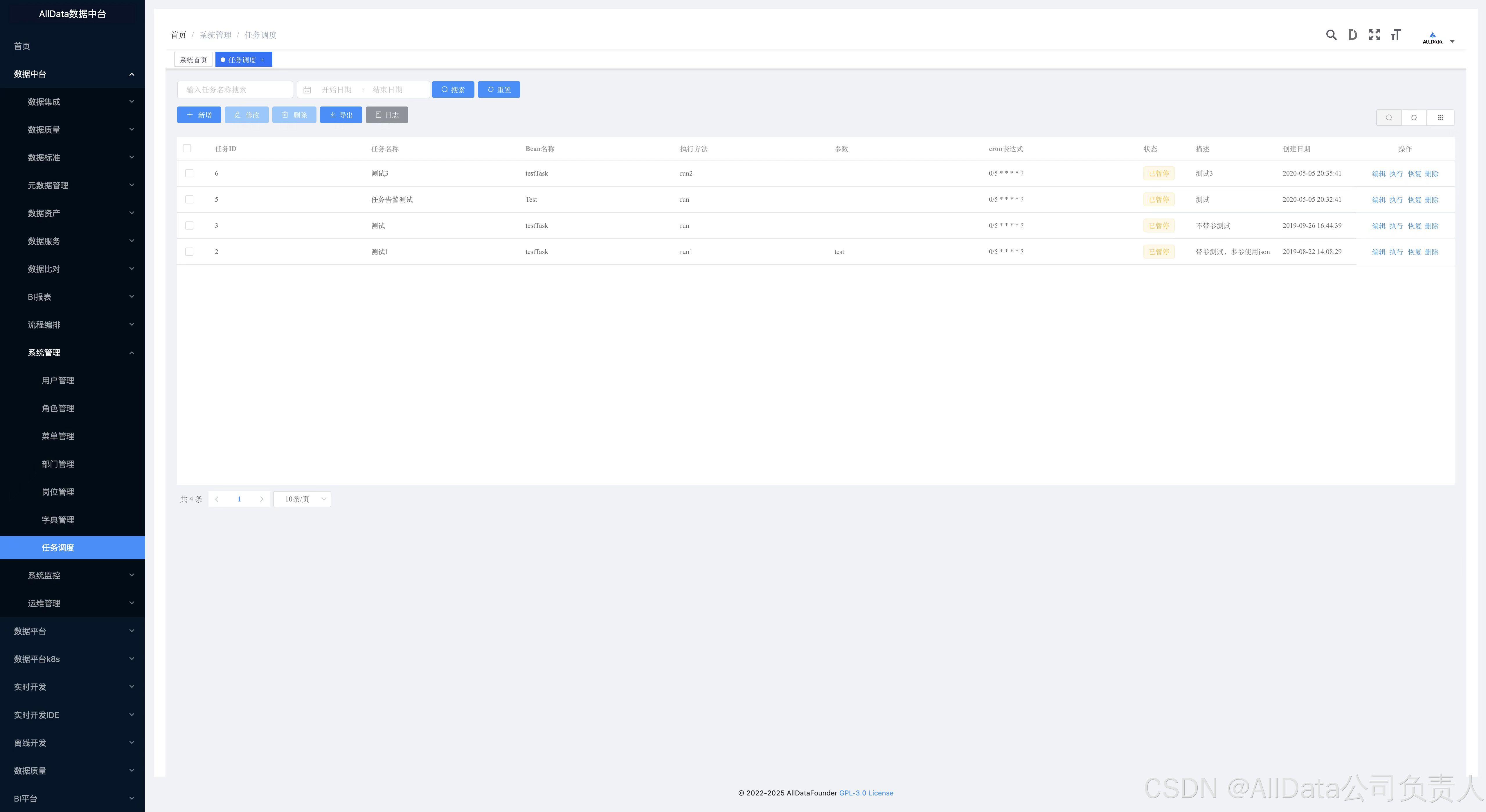
Task: Toggle table search visibility icon
Action: [x=1388, y=118]
